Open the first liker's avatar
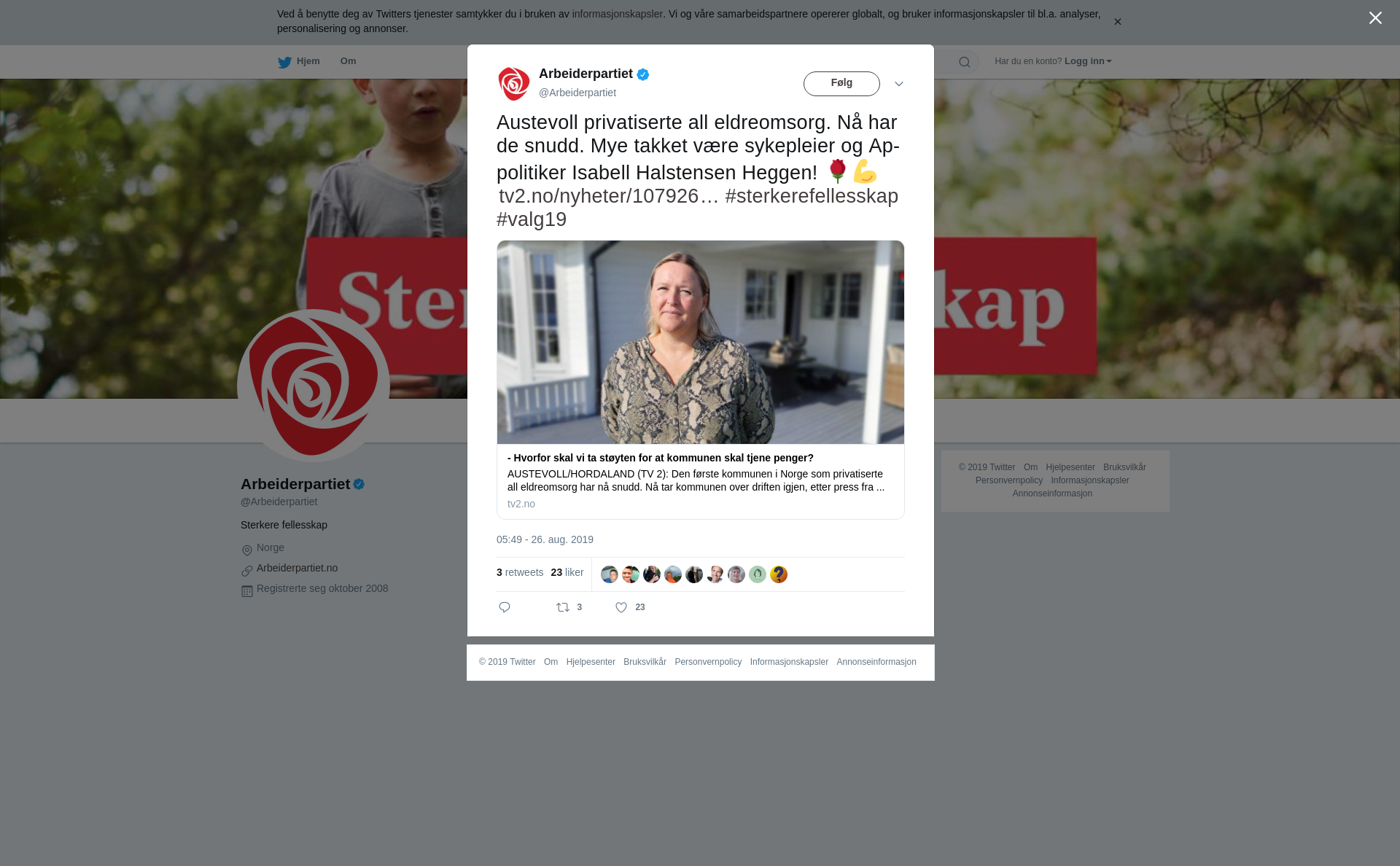This screenshot has height=866, width=1400. coord(610,574)
